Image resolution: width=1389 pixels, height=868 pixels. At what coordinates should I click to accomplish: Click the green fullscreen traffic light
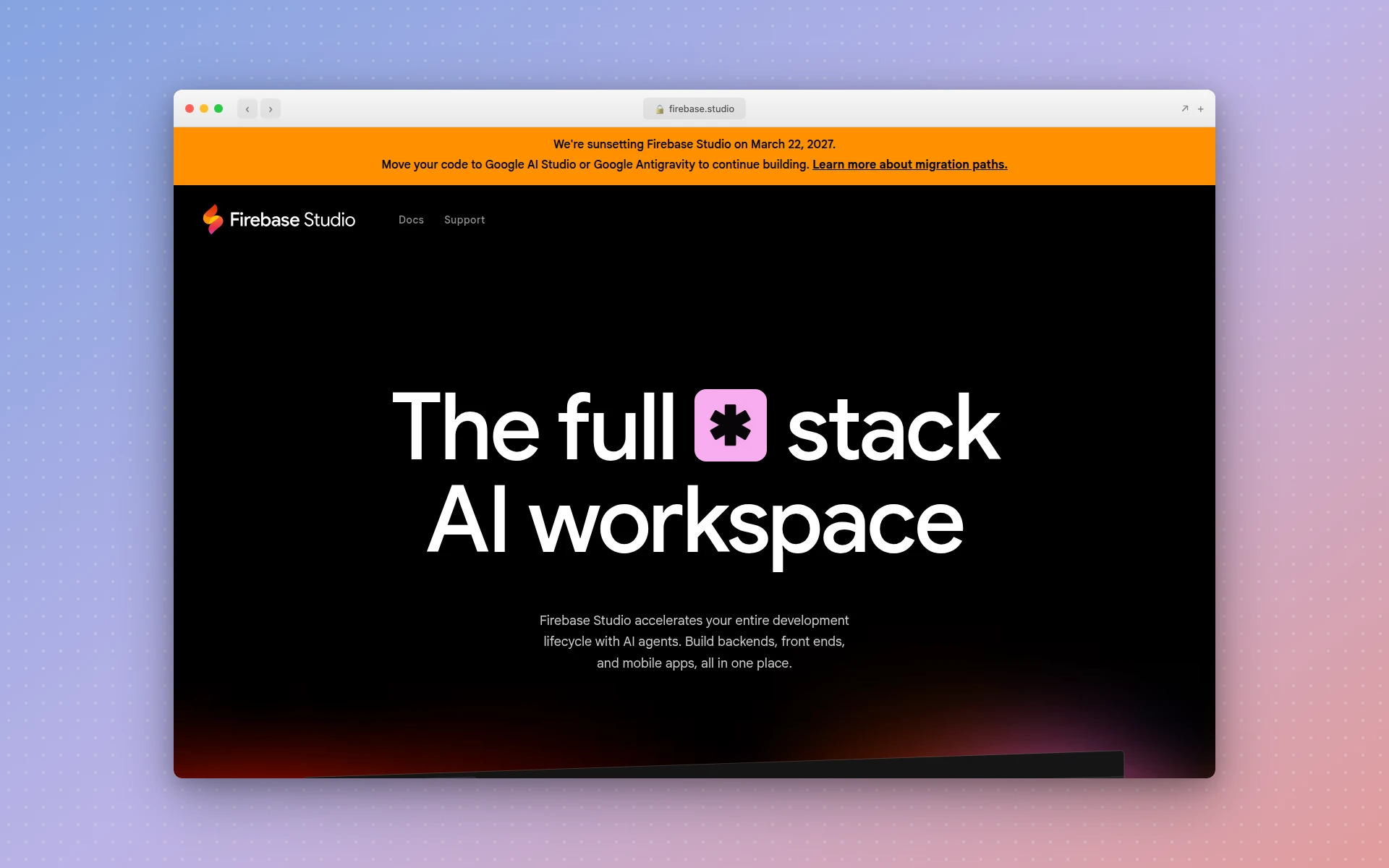pos(219,108)
